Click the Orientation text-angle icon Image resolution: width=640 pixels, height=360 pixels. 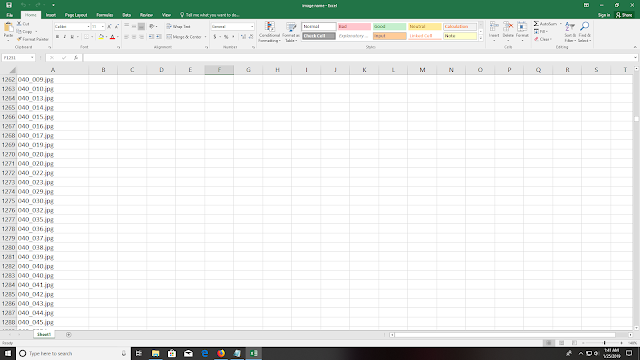(152, 27)
